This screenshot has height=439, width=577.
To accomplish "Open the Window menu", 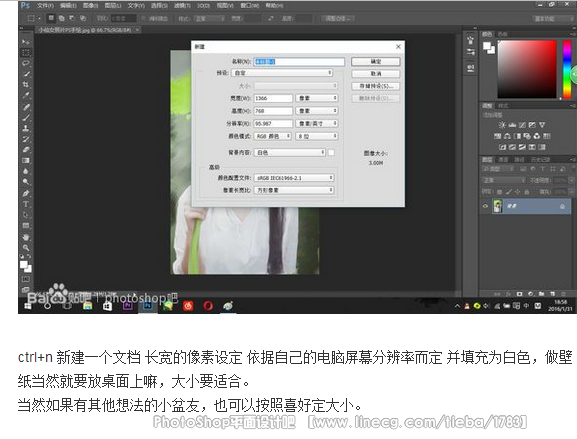I will 249,6.
